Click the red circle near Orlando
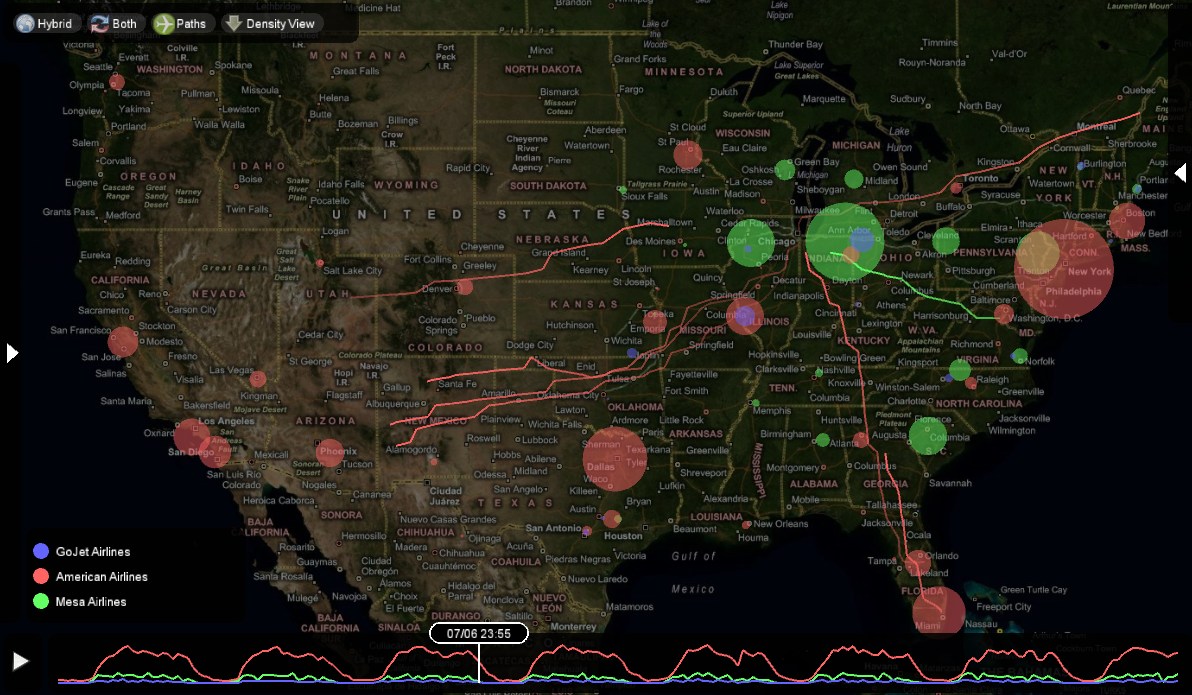 point(918,563)
